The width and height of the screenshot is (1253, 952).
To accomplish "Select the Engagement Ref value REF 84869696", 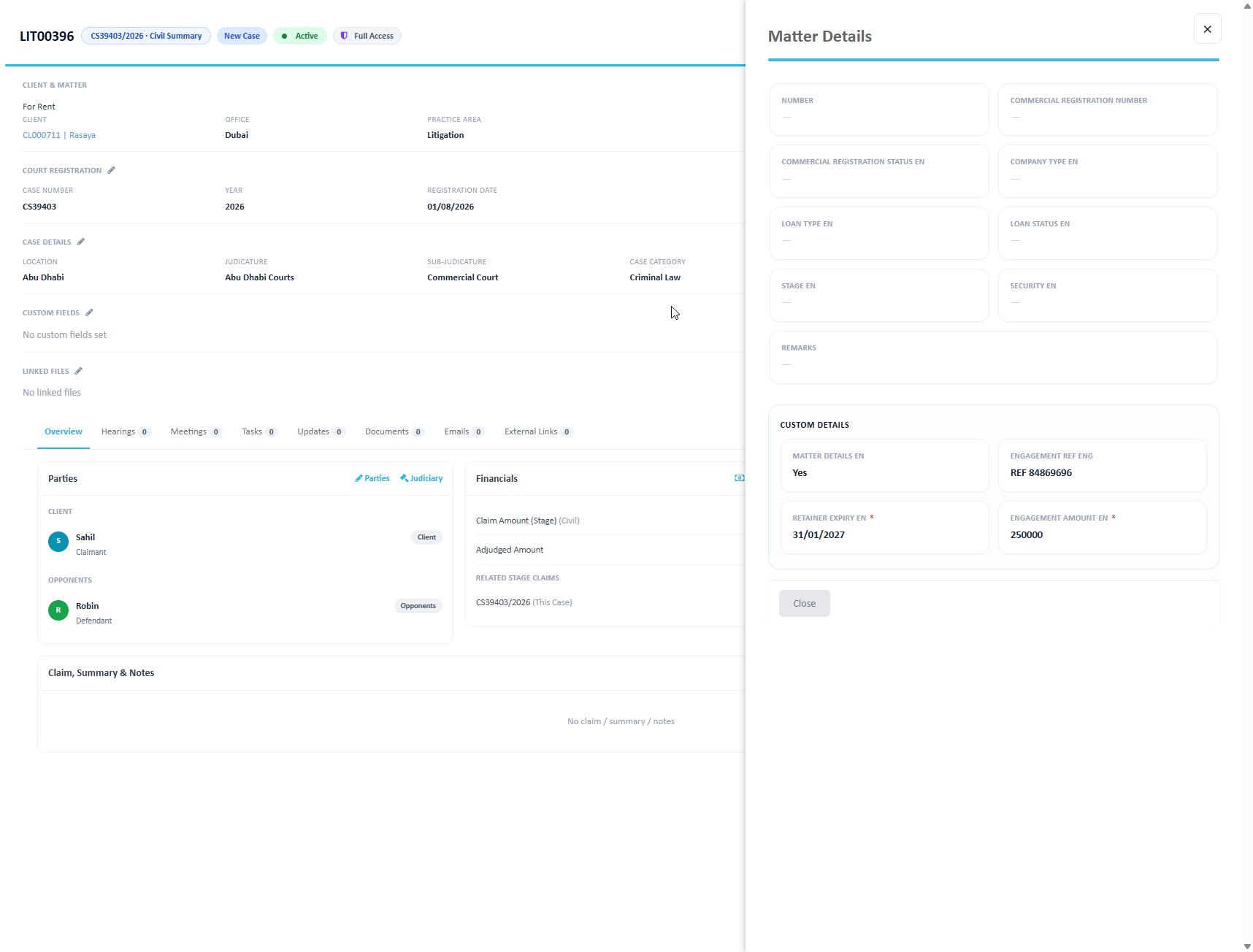I will 1041,472.
